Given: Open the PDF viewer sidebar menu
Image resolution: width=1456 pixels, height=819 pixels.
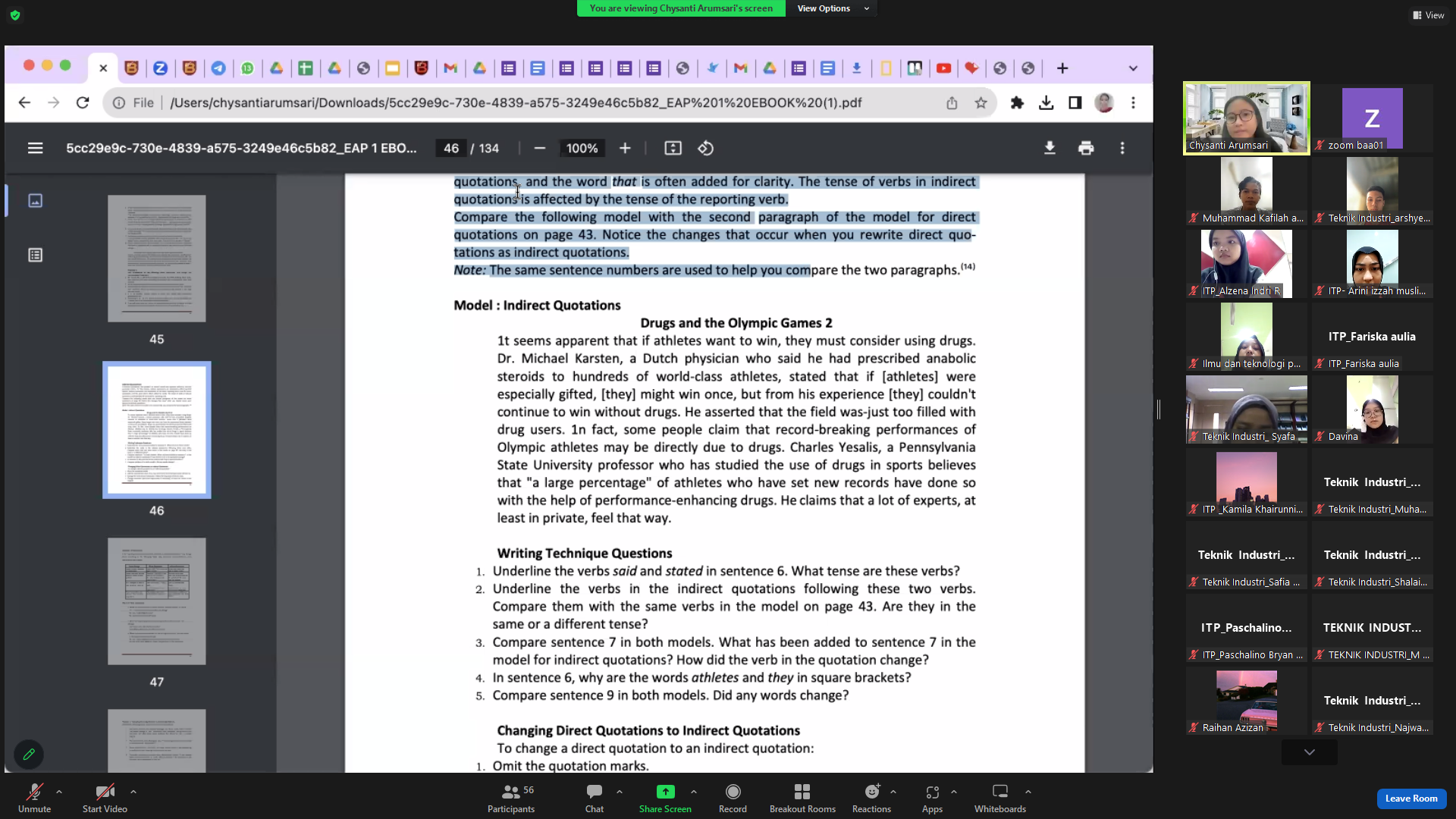Looking at the screenshot, I should pyautogui.click(x=35, y=148).
